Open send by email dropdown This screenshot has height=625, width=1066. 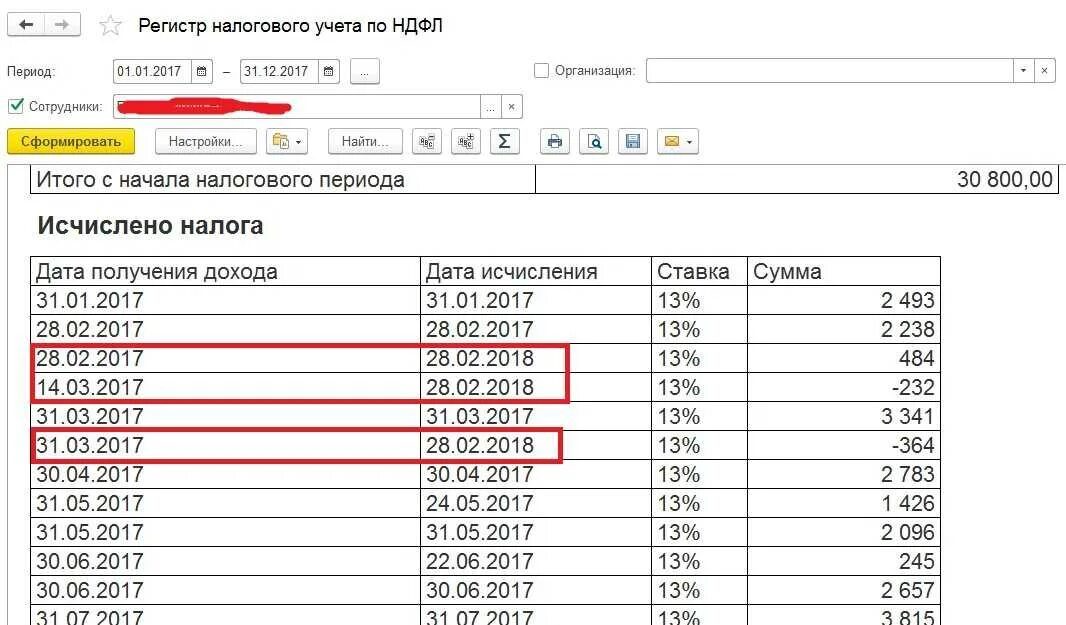click(x=678, y=141)
